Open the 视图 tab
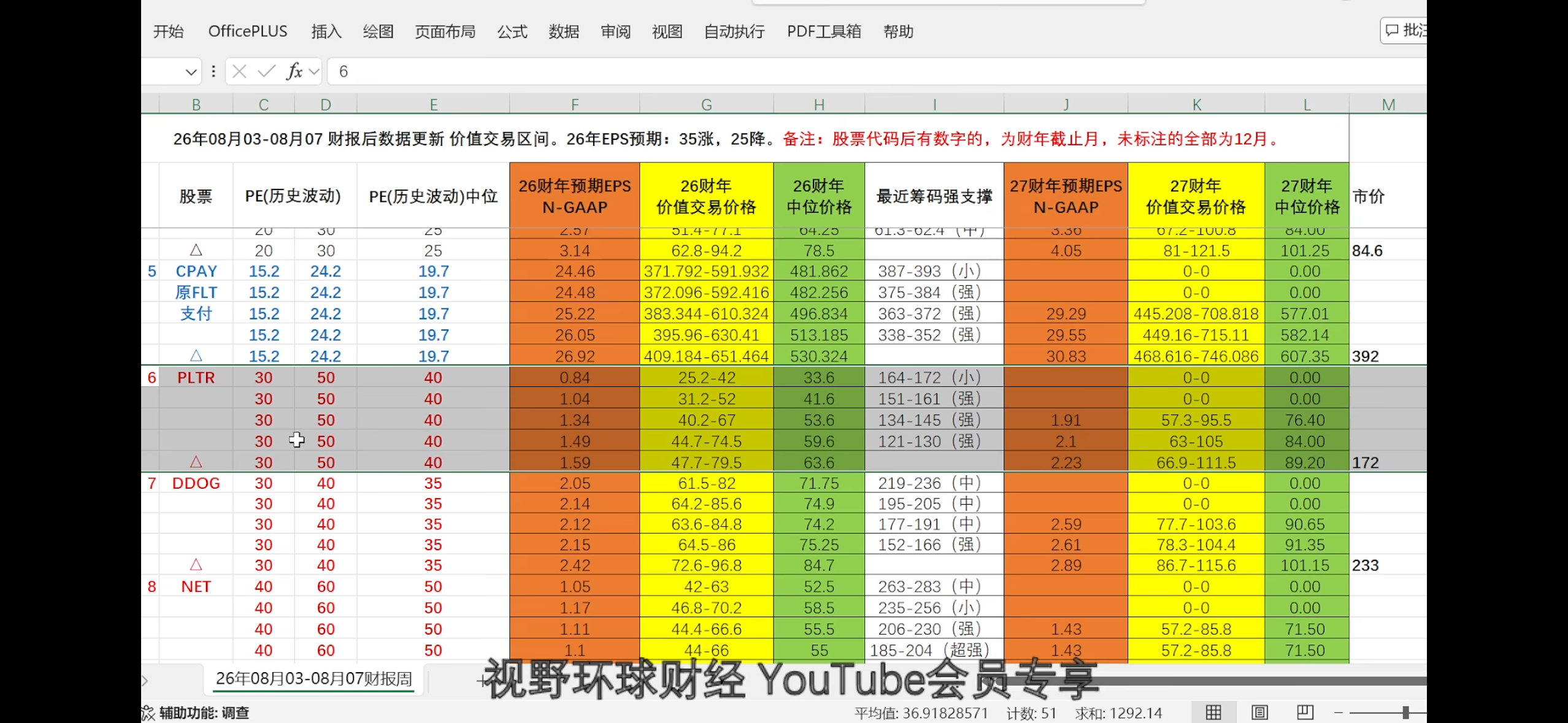 [667, 31]
